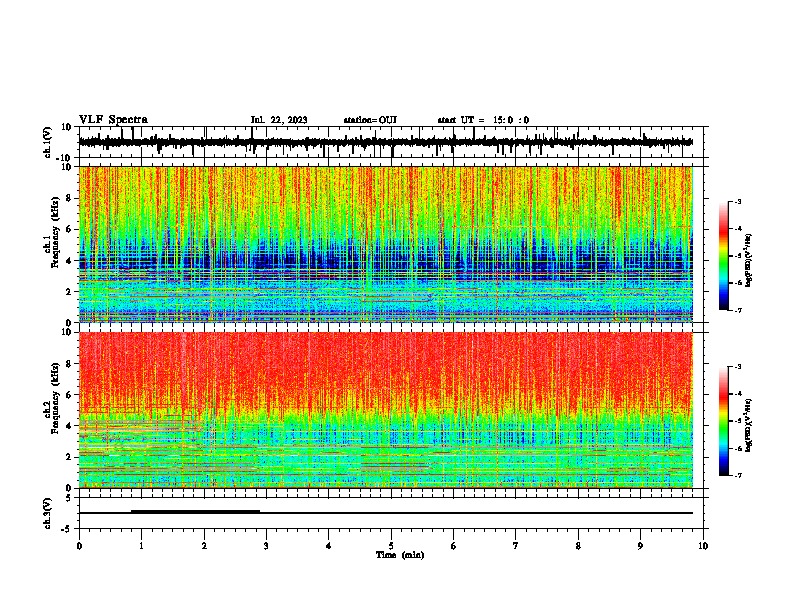
Task: Click the thick segment on the ch.3 trace
Action: click(195, 512)
